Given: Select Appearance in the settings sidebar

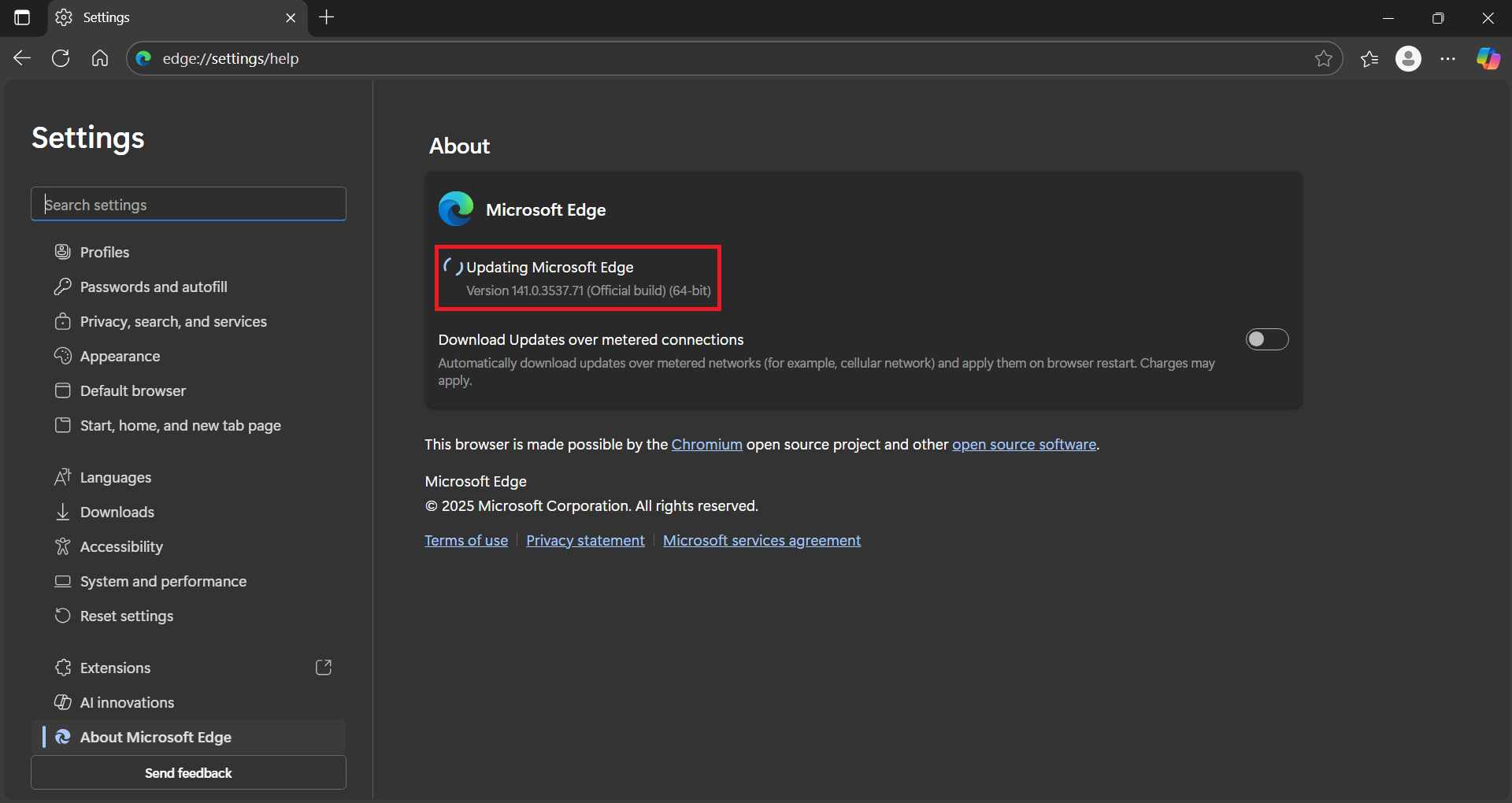Looking at the screenshot, I should coord(120,356).
